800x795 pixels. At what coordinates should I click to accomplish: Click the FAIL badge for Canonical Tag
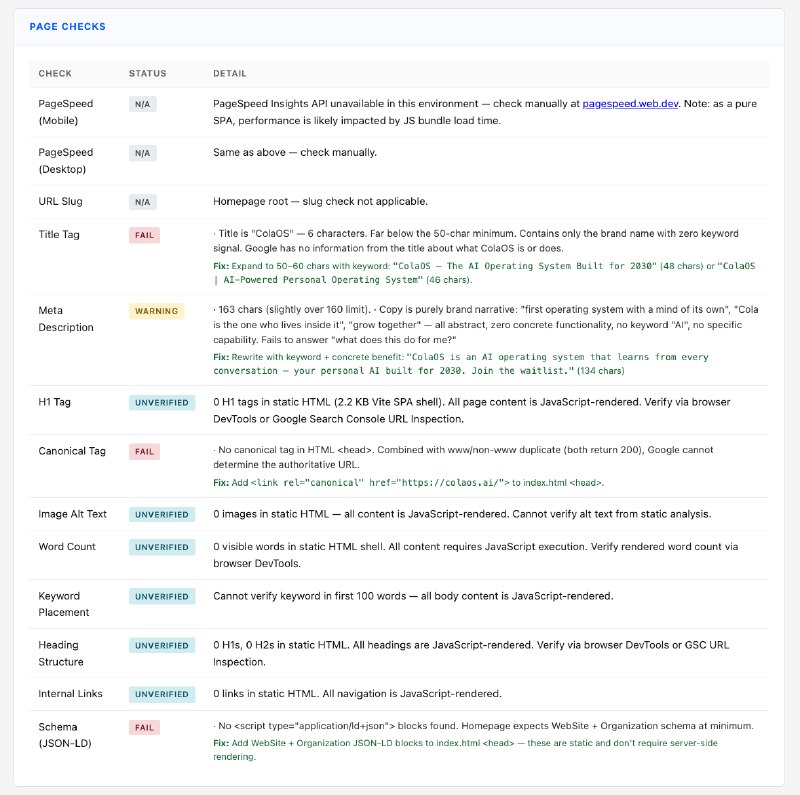[x=143, y=452]
